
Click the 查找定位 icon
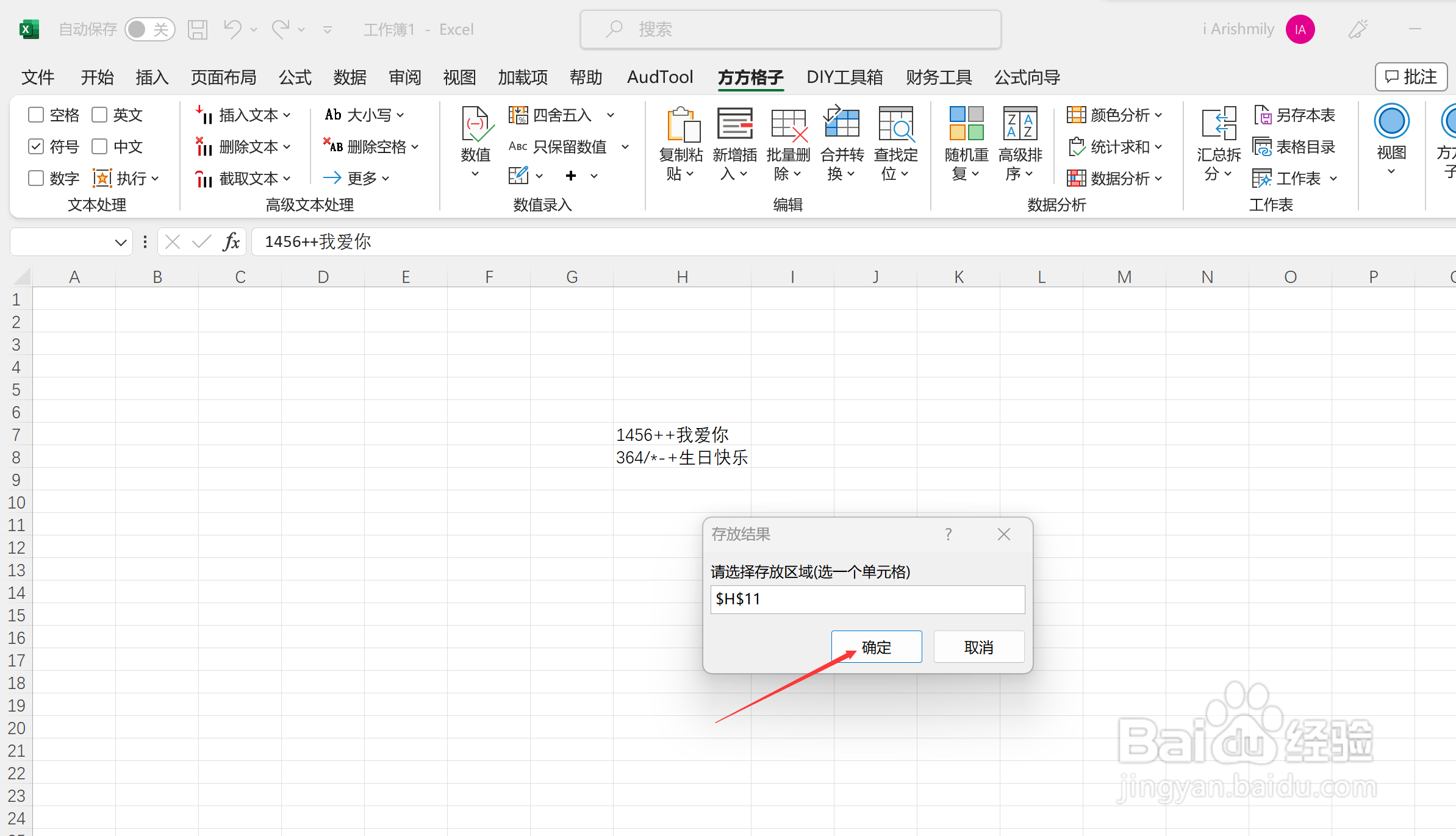(x=895, y=124)
